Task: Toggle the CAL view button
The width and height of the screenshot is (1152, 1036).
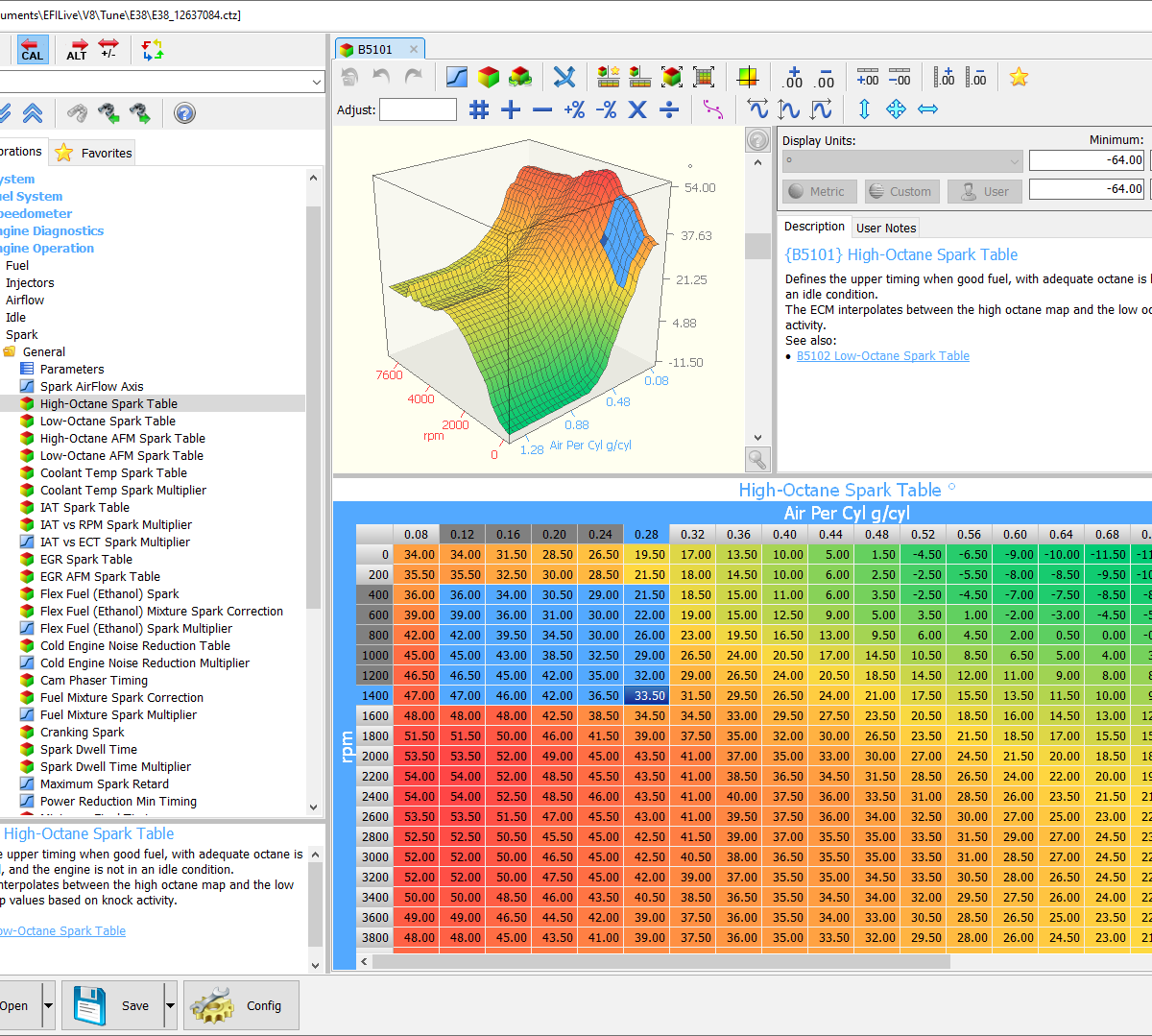Action: pyautogui.click(x=33, y=50)
